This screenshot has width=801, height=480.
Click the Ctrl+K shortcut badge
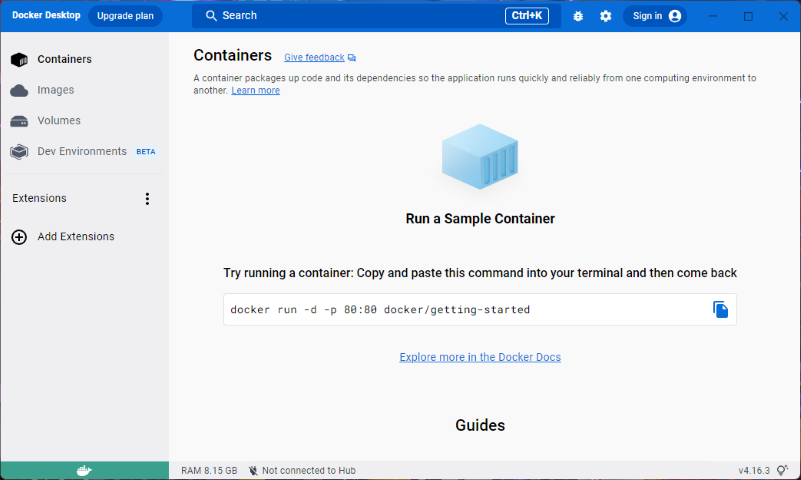[x=527, y=16]
